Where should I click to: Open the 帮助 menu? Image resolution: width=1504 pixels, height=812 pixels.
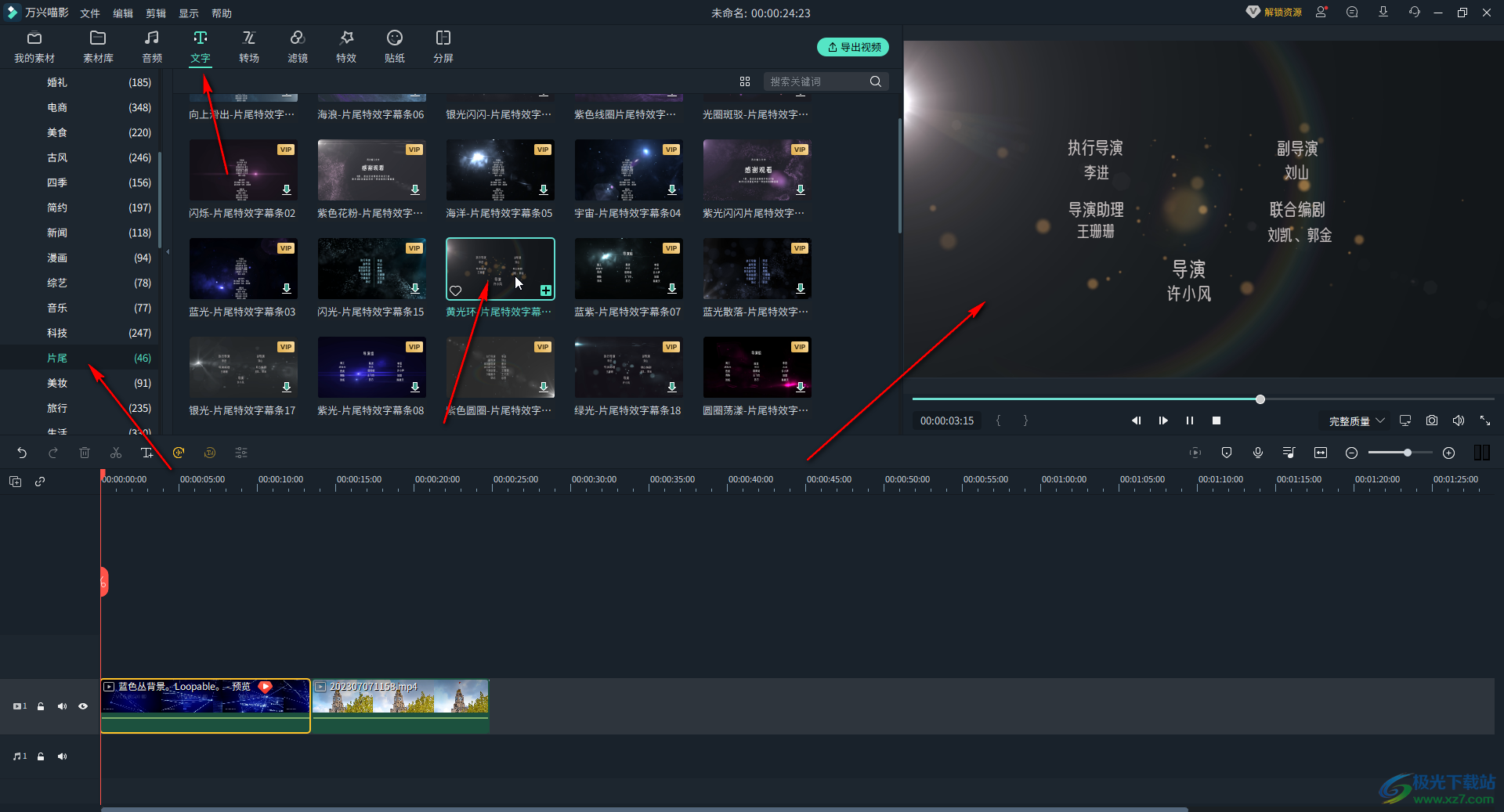(222, 13)
